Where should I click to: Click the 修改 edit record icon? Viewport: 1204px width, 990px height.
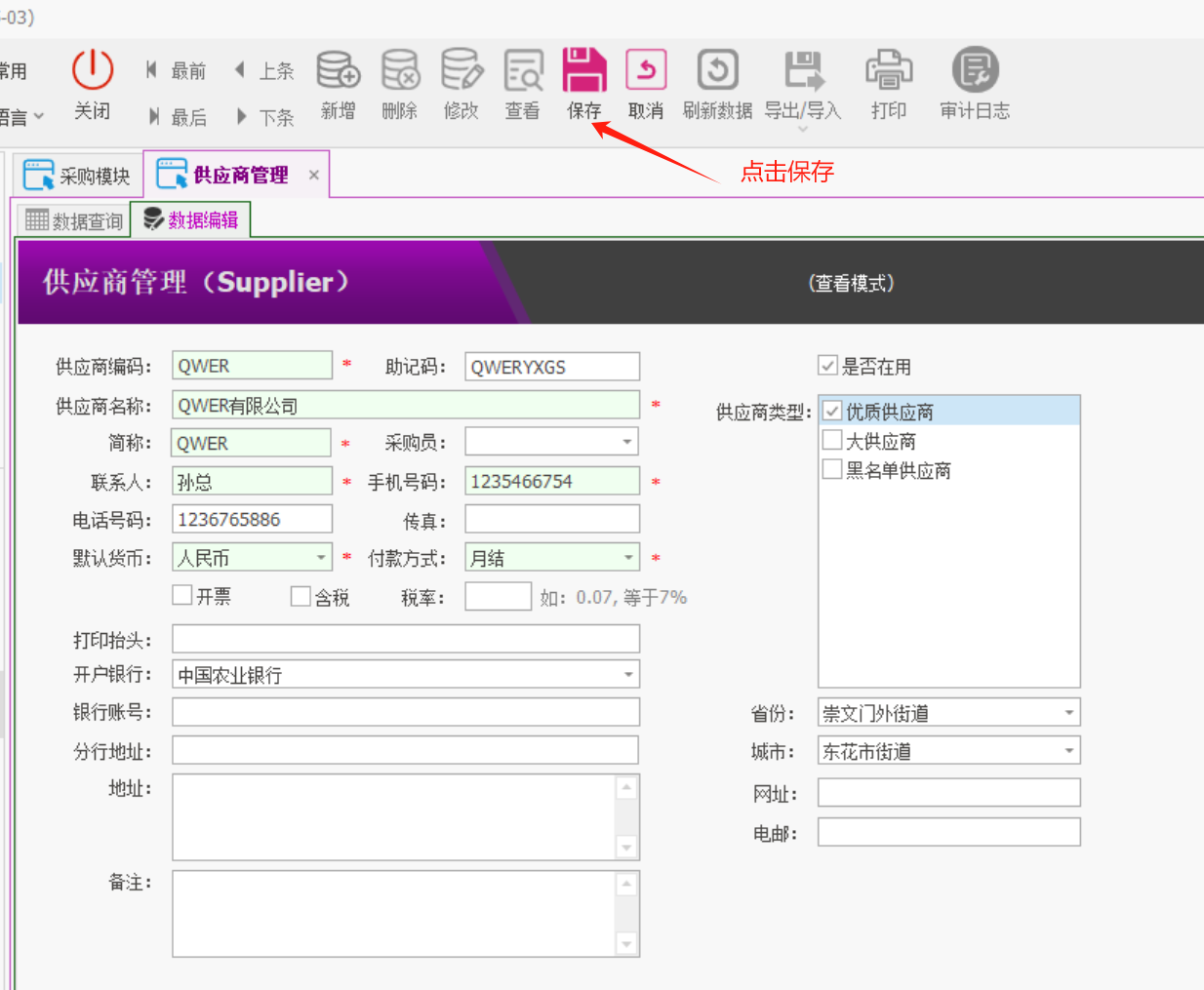pos(462,70)
